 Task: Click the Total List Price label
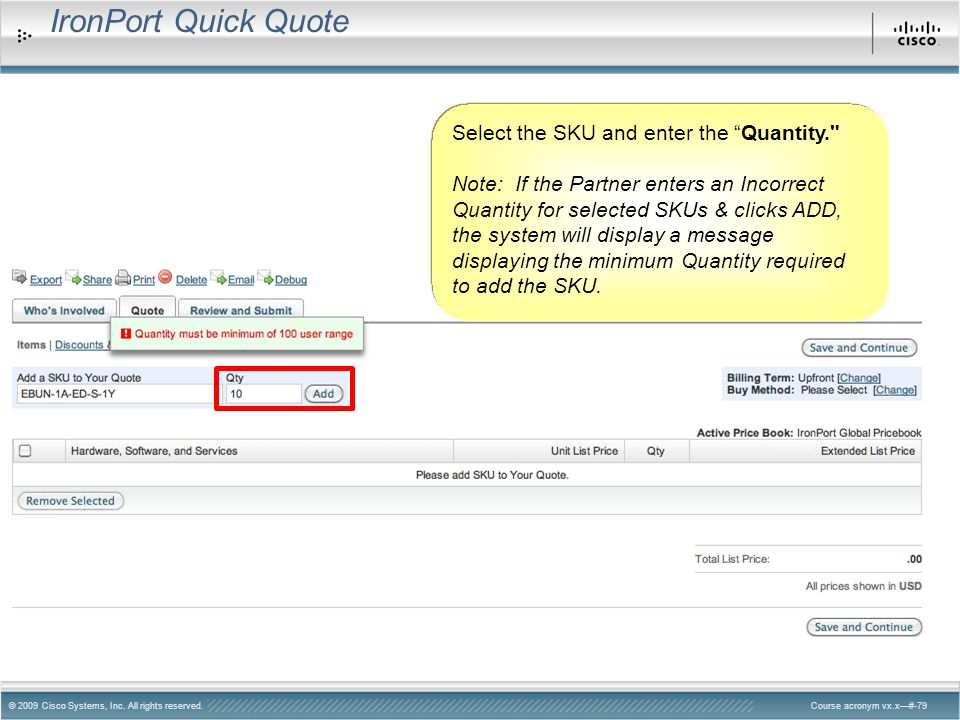point(732,559)
